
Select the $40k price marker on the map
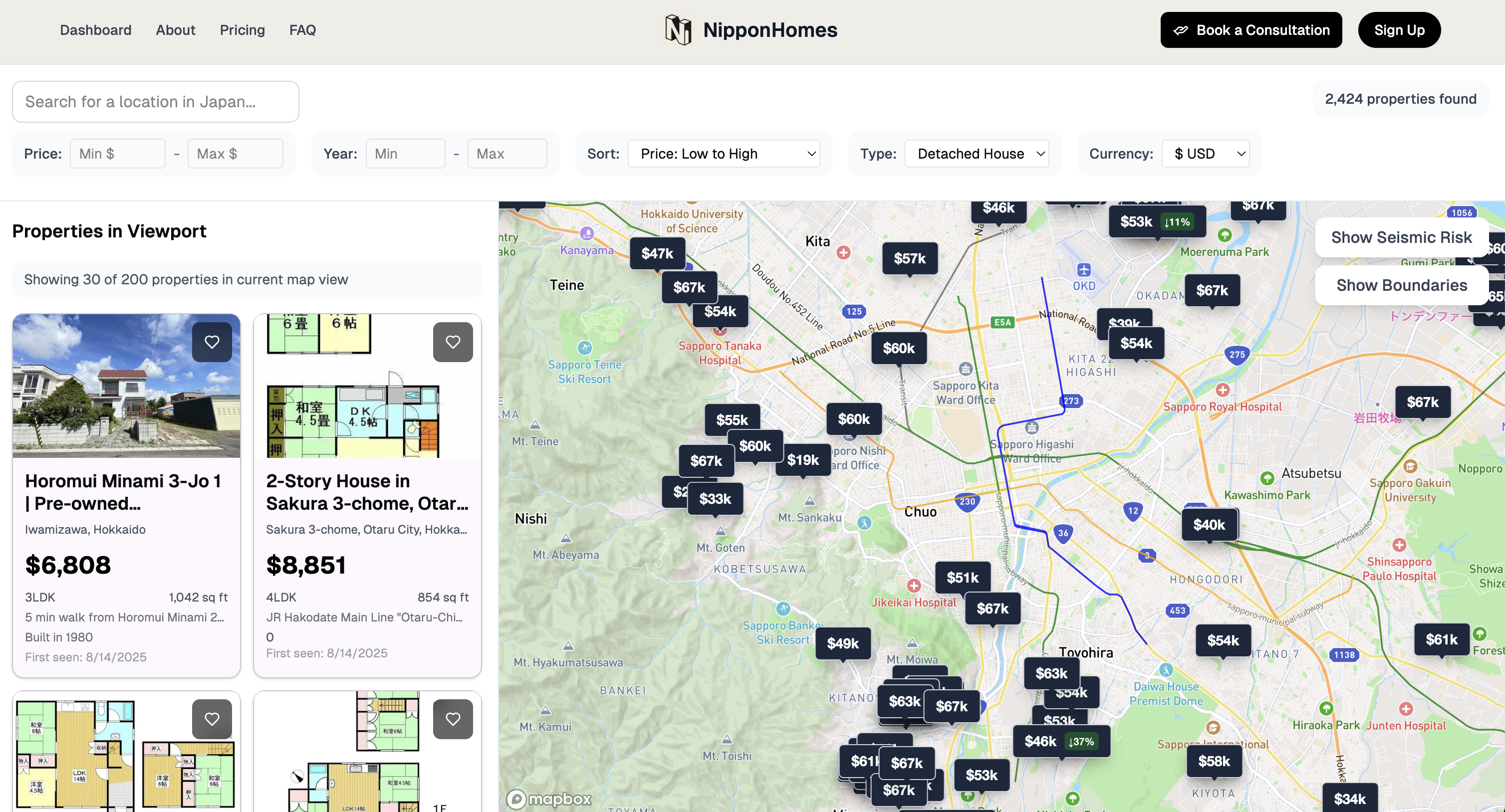click(1210, 525)
